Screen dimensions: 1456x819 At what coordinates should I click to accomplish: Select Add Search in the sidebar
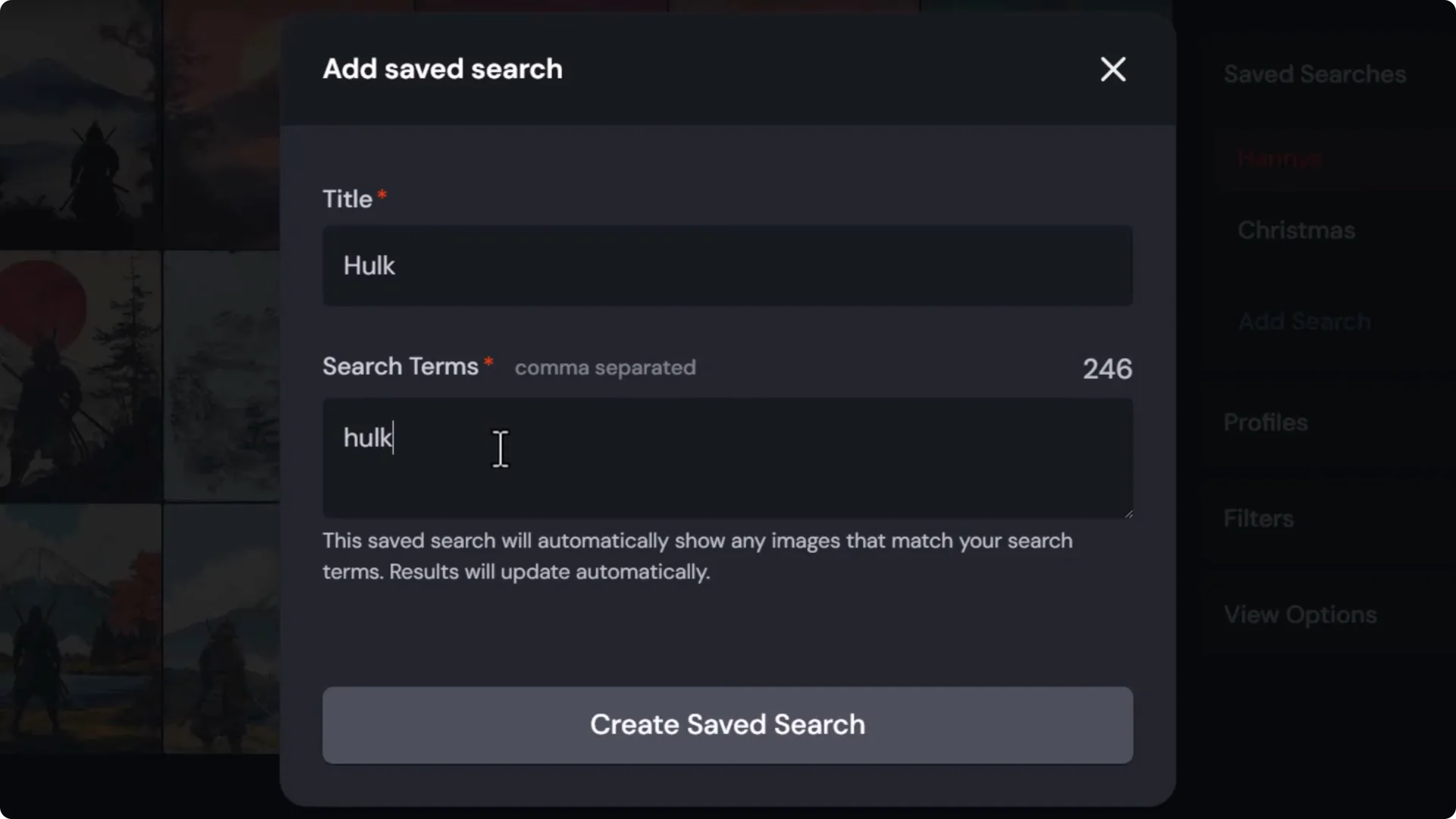(x=1304, y=322)
